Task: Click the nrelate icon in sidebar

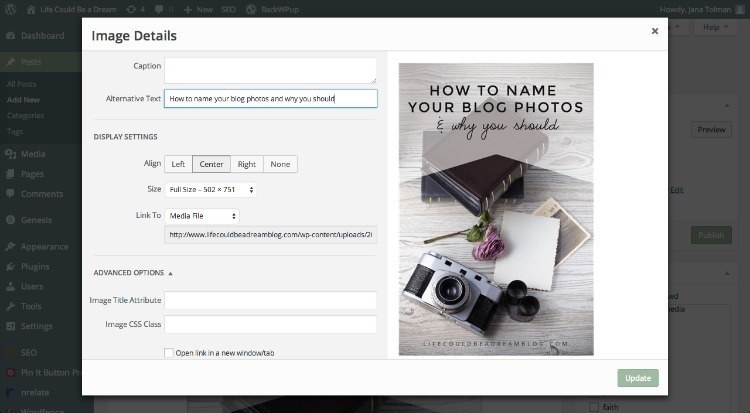Action: [x=11, y=392]
